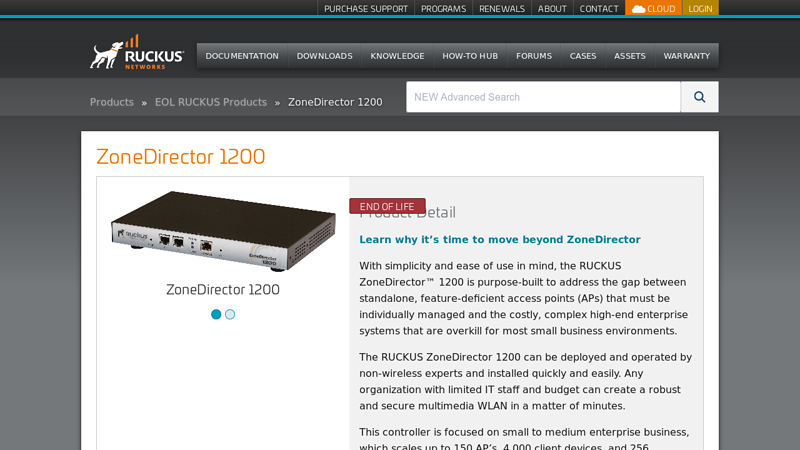Go to Renewals in the top bar
Screen dimensions: 800x450
coord(502,9)
